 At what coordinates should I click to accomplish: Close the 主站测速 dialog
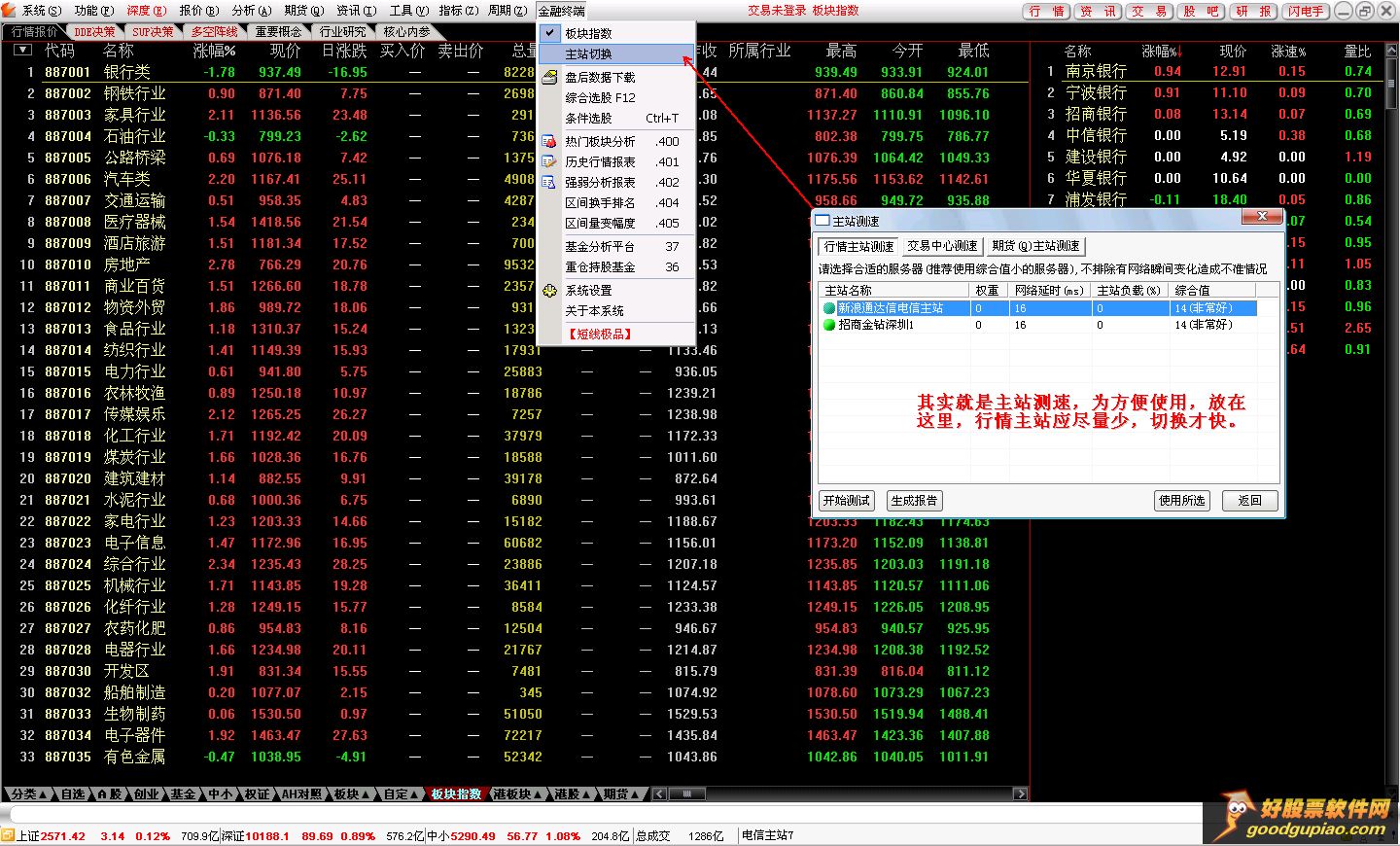1262,216
